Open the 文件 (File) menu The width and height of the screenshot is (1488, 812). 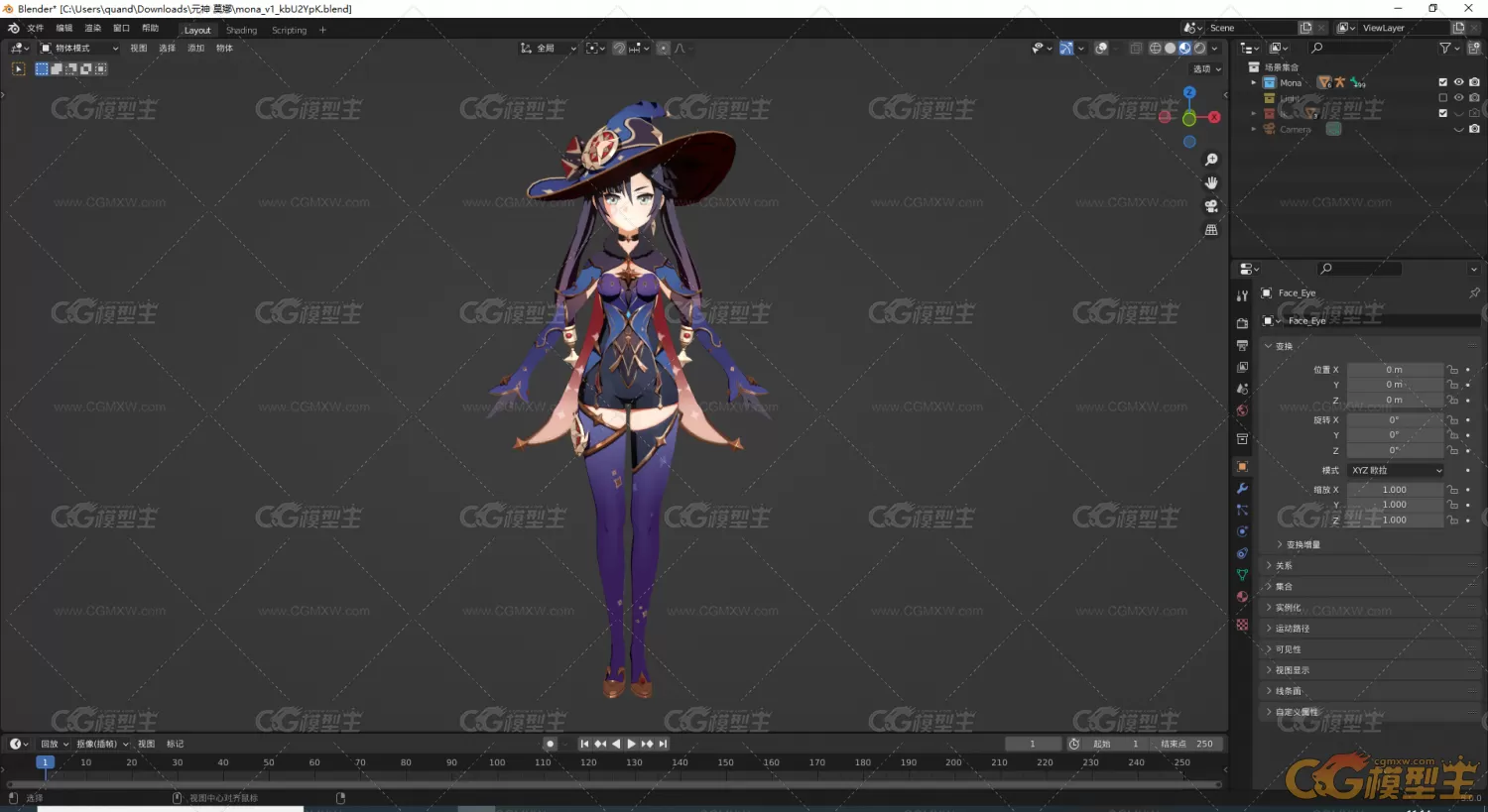click(35, 29)
